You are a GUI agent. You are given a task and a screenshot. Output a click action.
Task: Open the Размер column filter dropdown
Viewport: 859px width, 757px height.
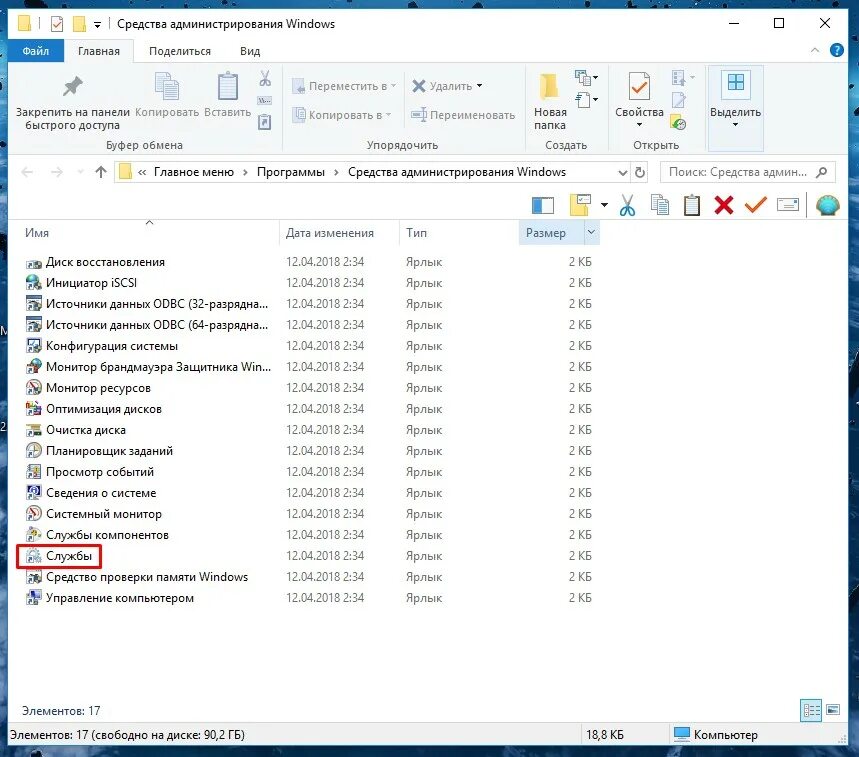pos(592,233)
